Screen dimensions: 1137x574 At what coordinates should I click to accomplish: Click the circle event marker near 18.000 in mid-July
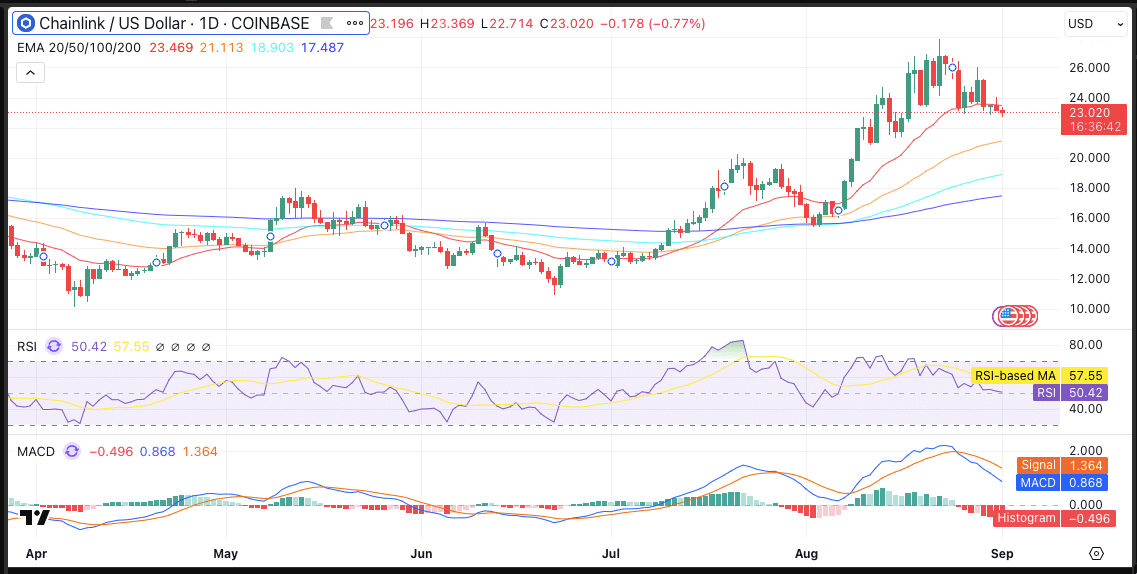(x=724, y=186)
